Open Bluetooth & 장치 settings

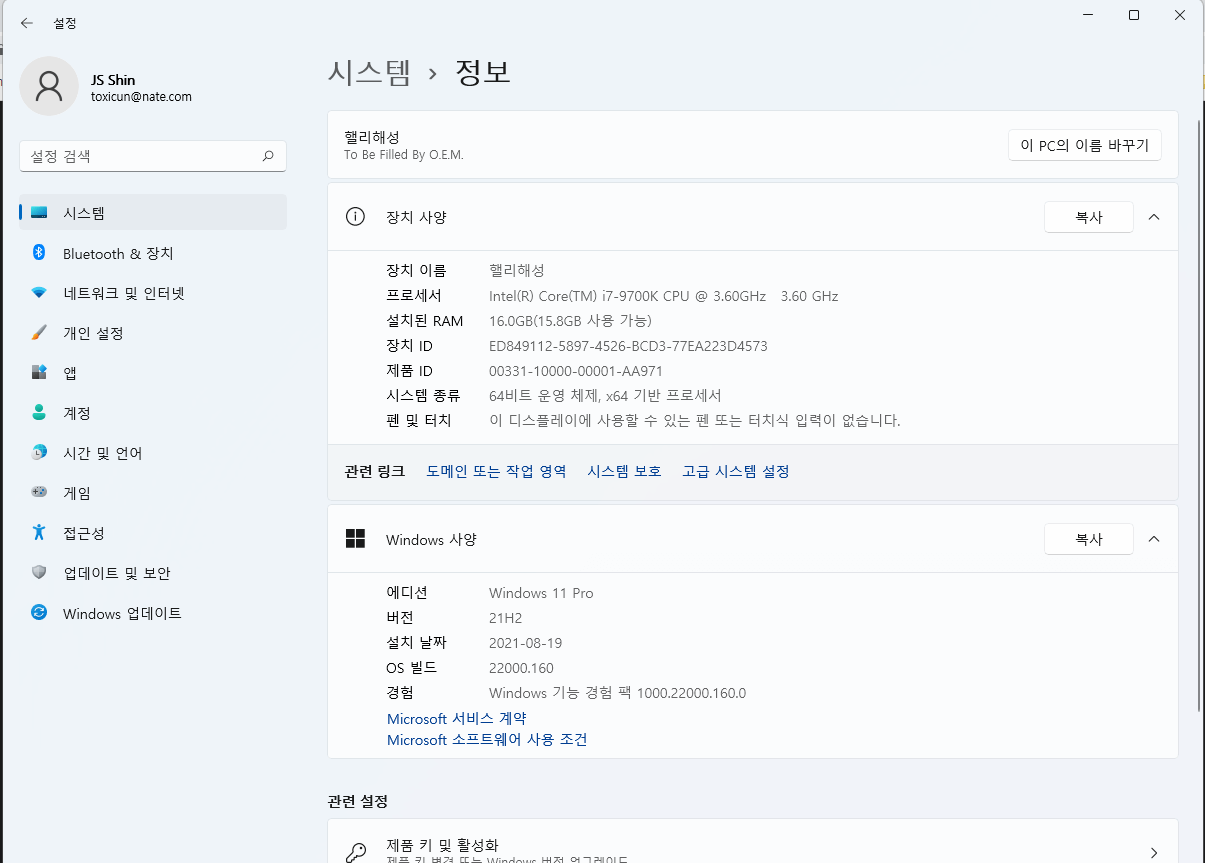tap(153, 253)
